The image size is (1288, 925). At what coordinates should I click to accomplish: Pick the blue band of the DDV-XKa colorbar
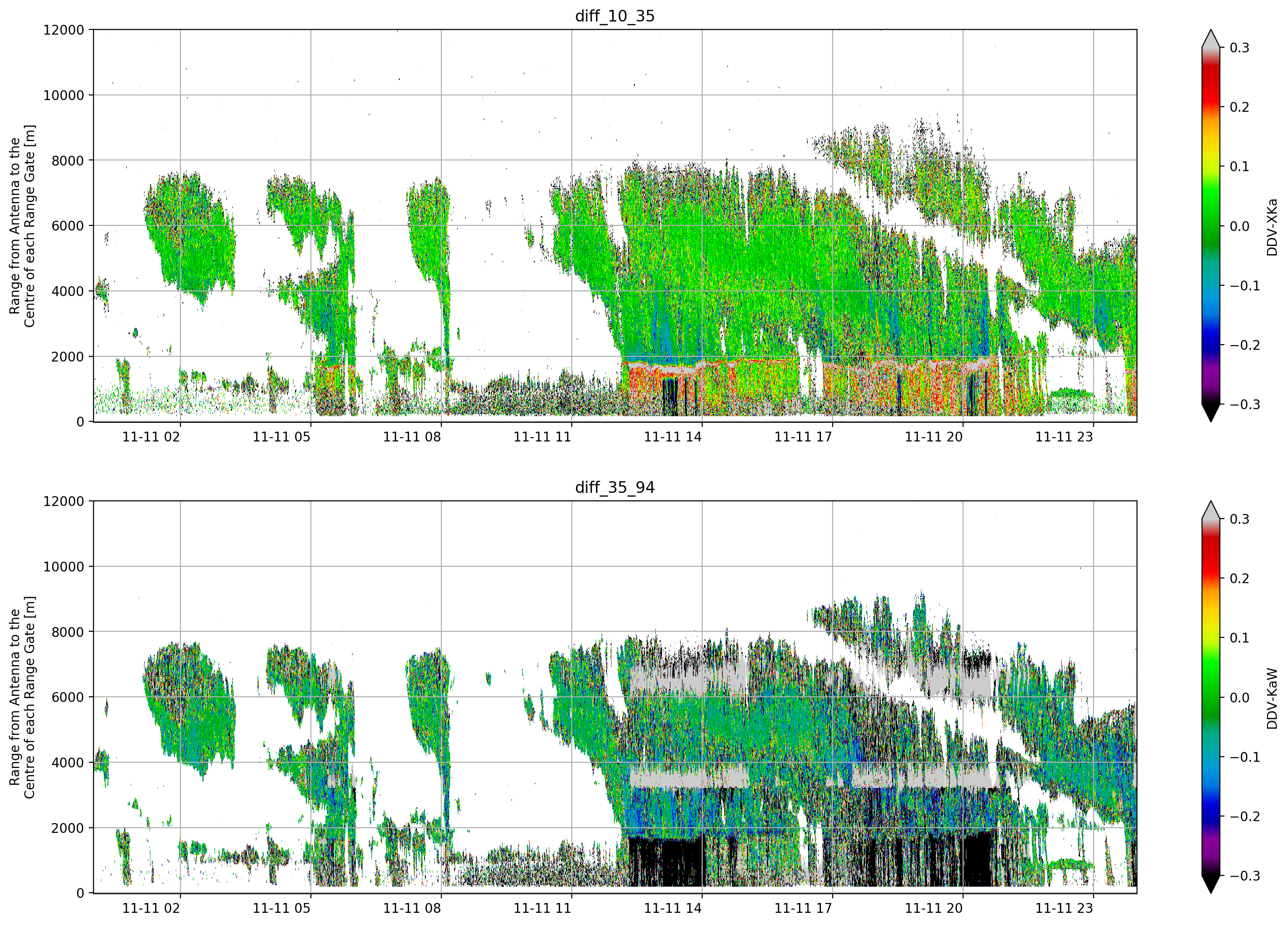pyautogui.click(x=1211, y=336)
